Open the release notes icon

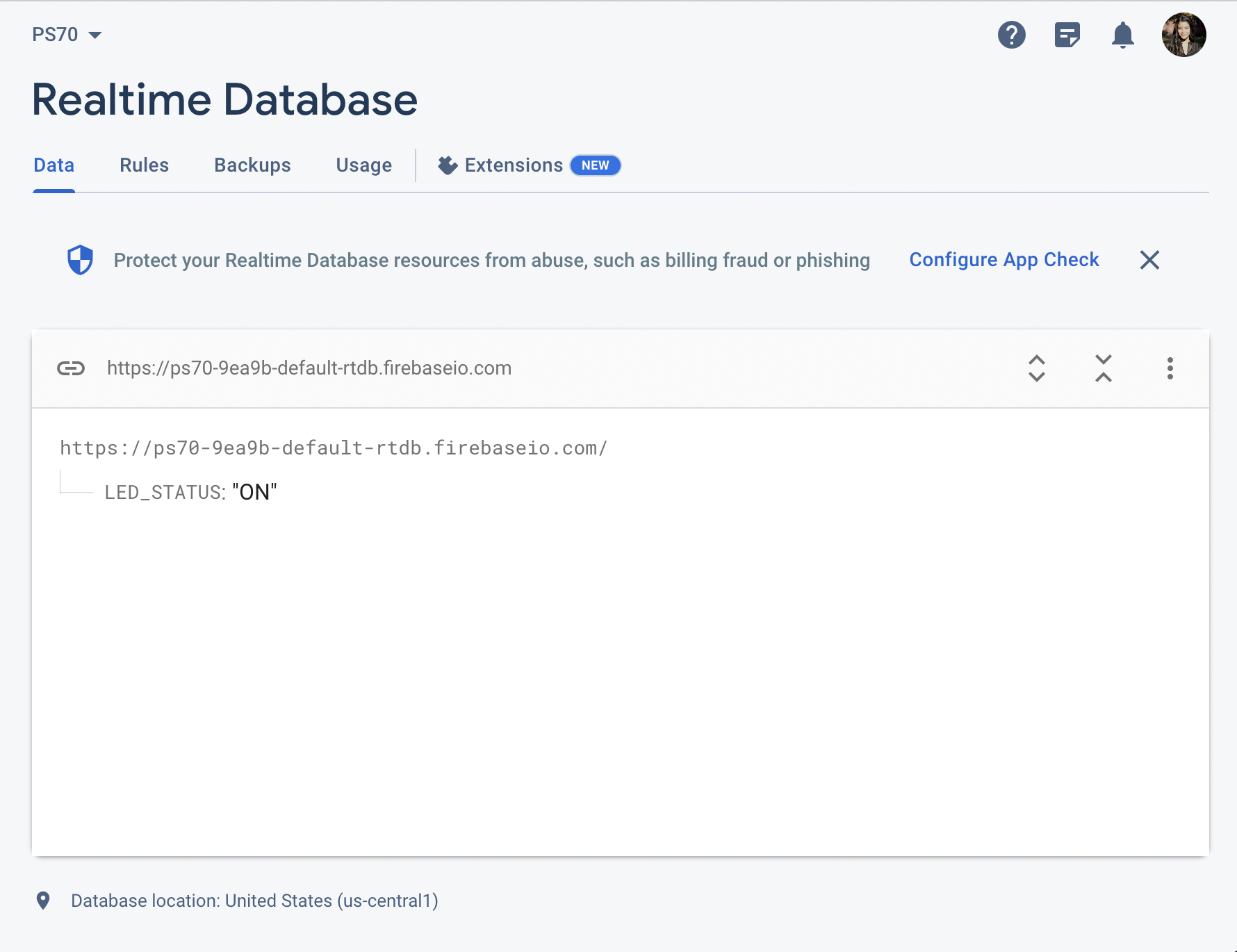(1067, 35)
